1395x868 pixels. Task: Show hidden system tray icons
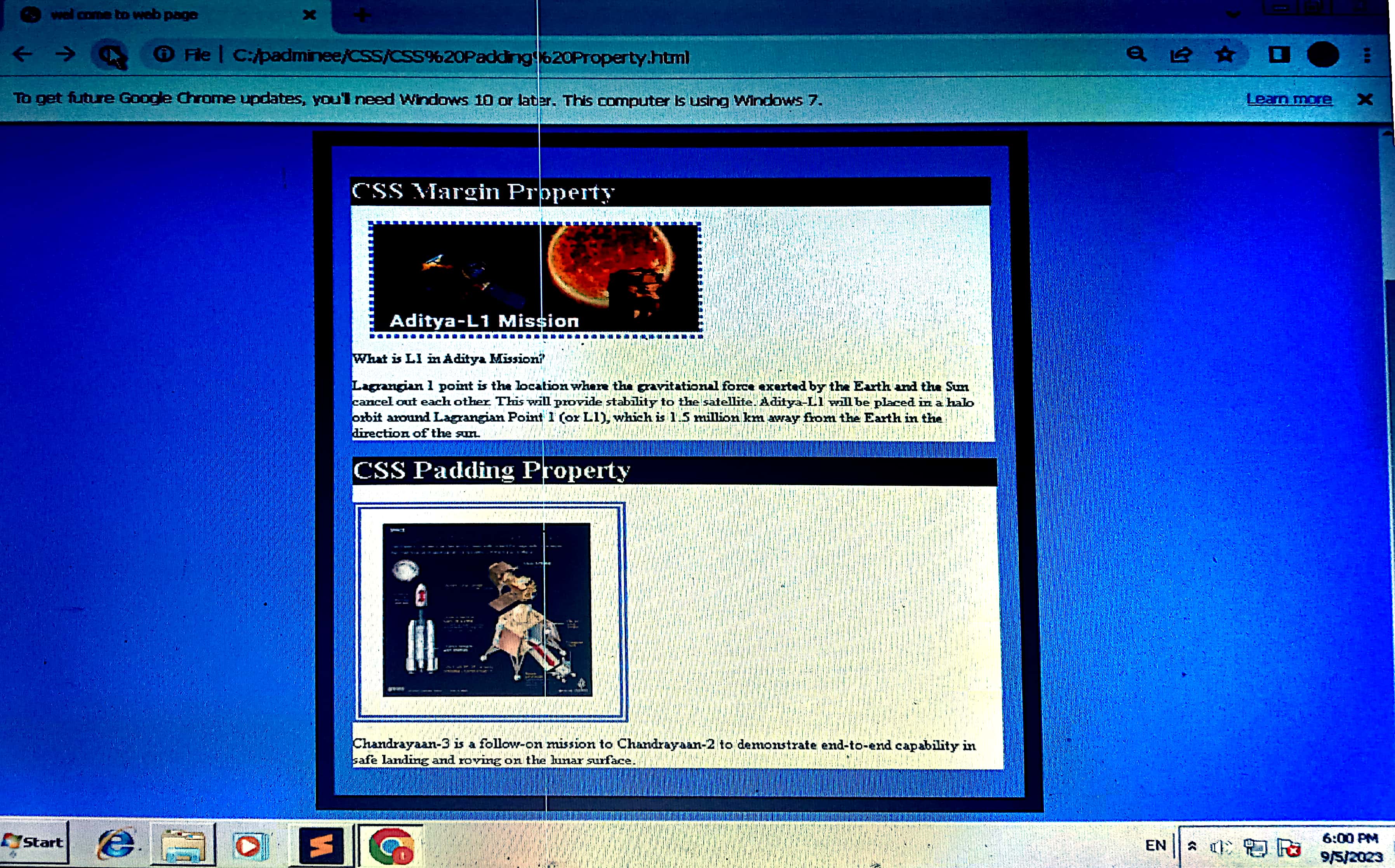(x=1192, y=846)
